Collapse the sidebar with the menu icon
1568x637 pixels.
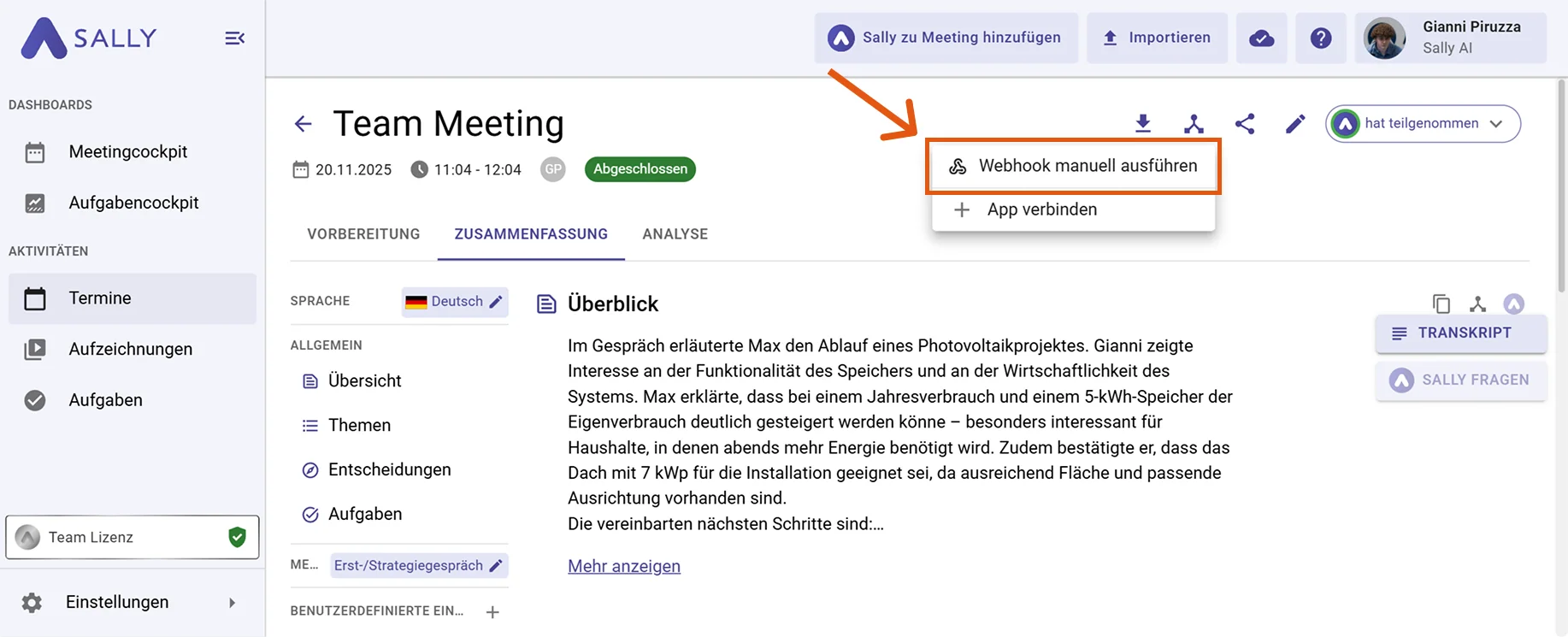coord(234,38)
